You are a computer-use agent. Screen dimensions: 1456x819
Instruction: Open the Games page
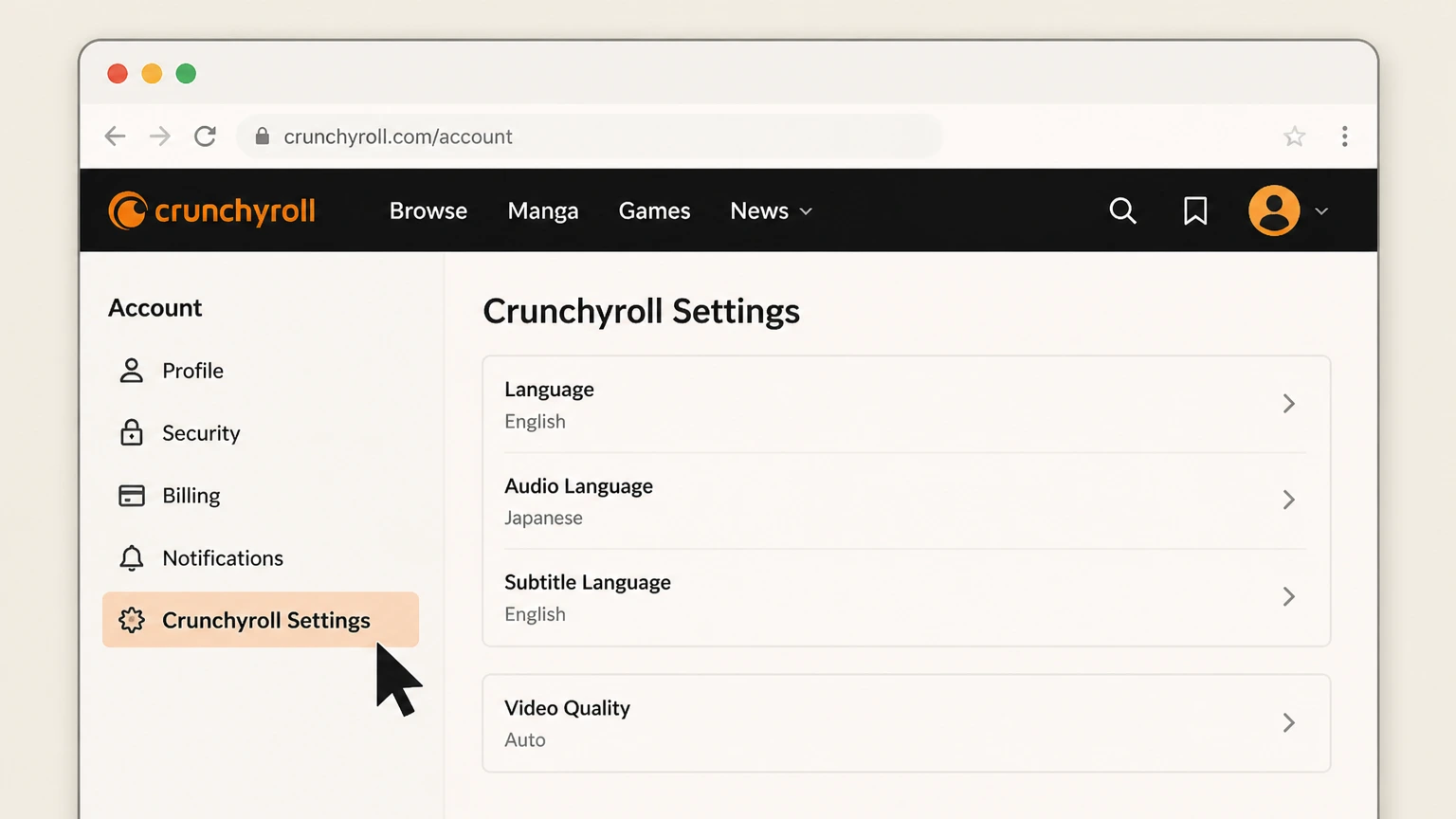(654, 210)
